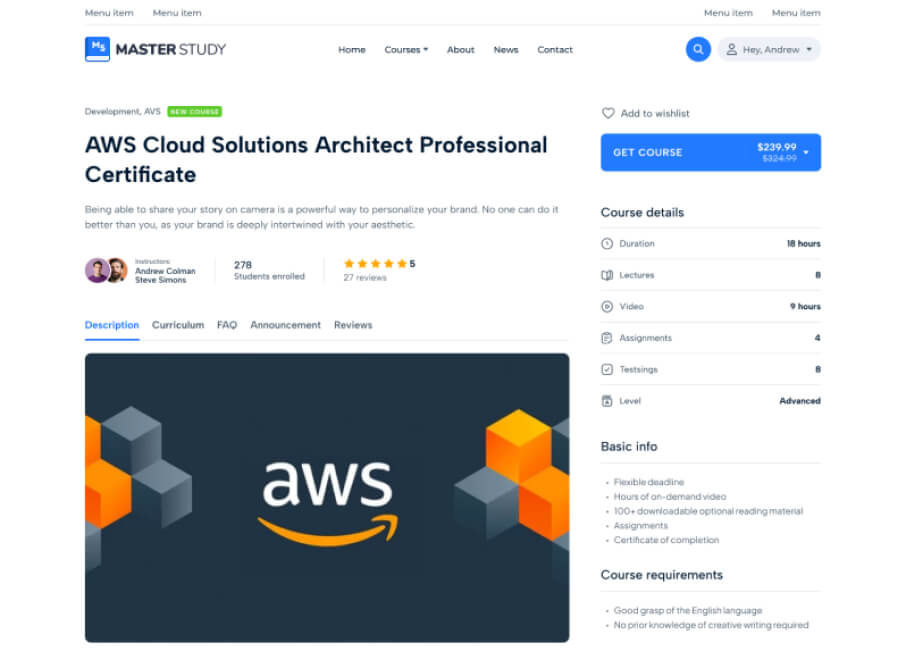Click the AWS course banner image

pos(327,497)
